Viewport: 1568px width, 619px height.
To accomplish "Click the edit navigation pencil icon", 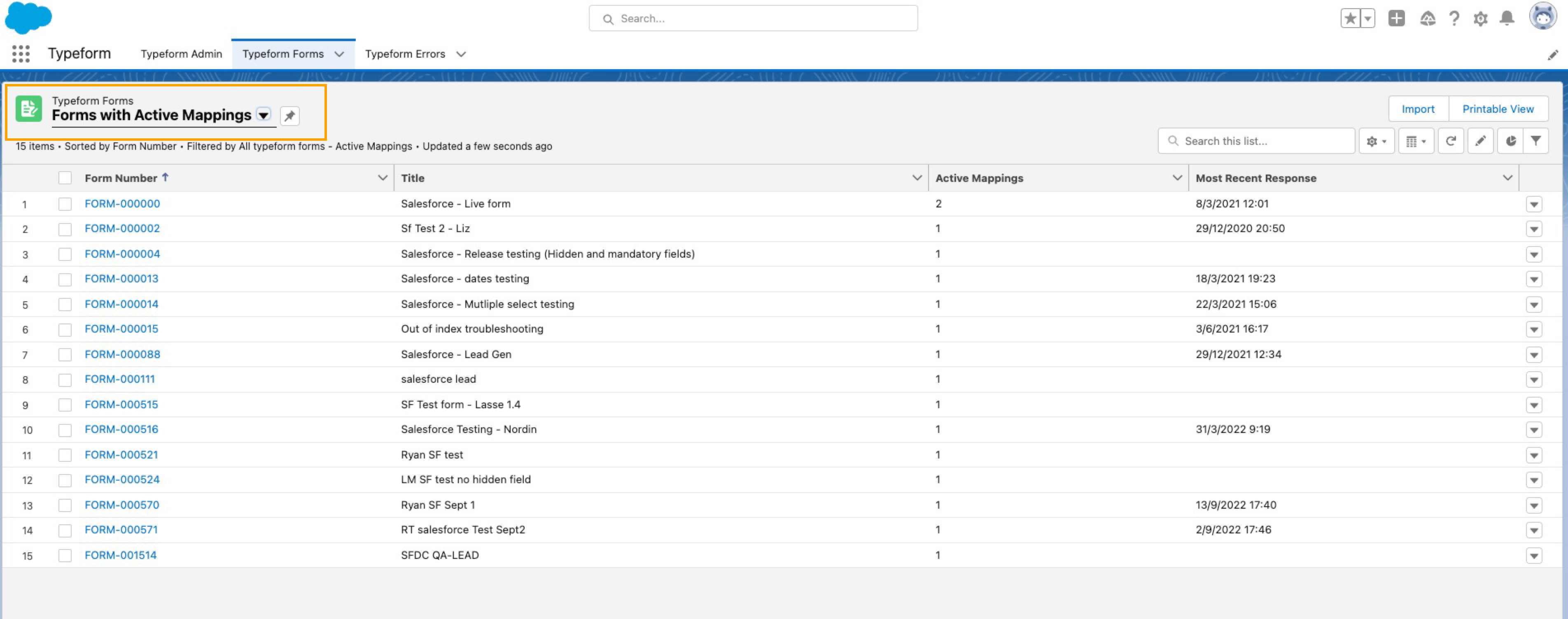I will pos(1553,56).
